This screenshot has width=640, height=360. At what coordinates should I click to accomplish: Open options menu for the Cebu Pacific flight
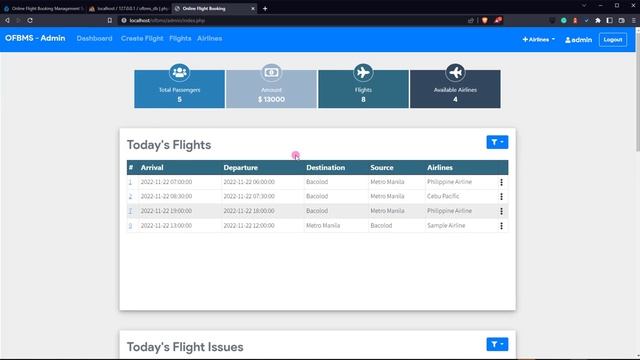tap(501, 196)
